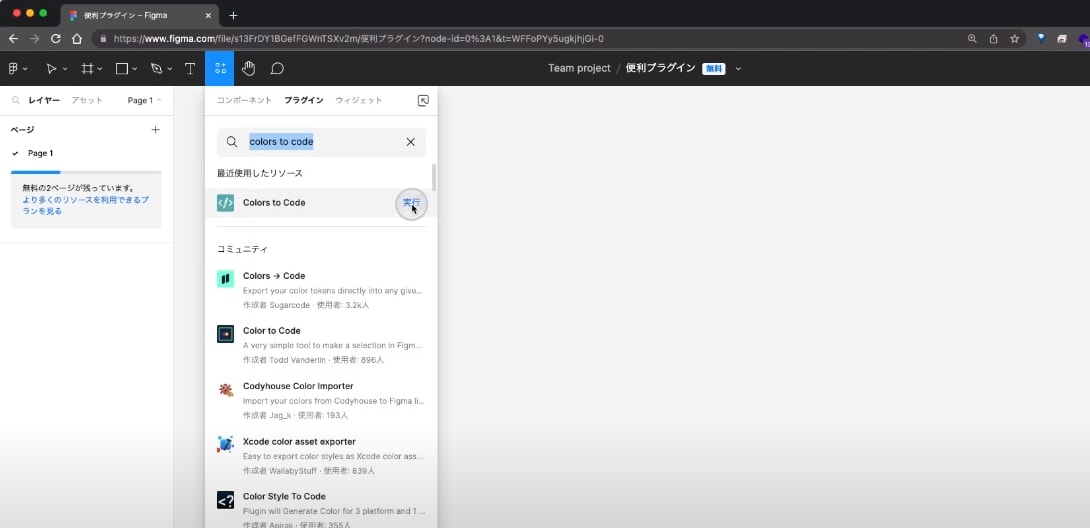Screen dimensions: 1090x528
Task: Click the Color to Code plugin thumbnail icon
Action: pyautogui.click(x=225, y=333)
